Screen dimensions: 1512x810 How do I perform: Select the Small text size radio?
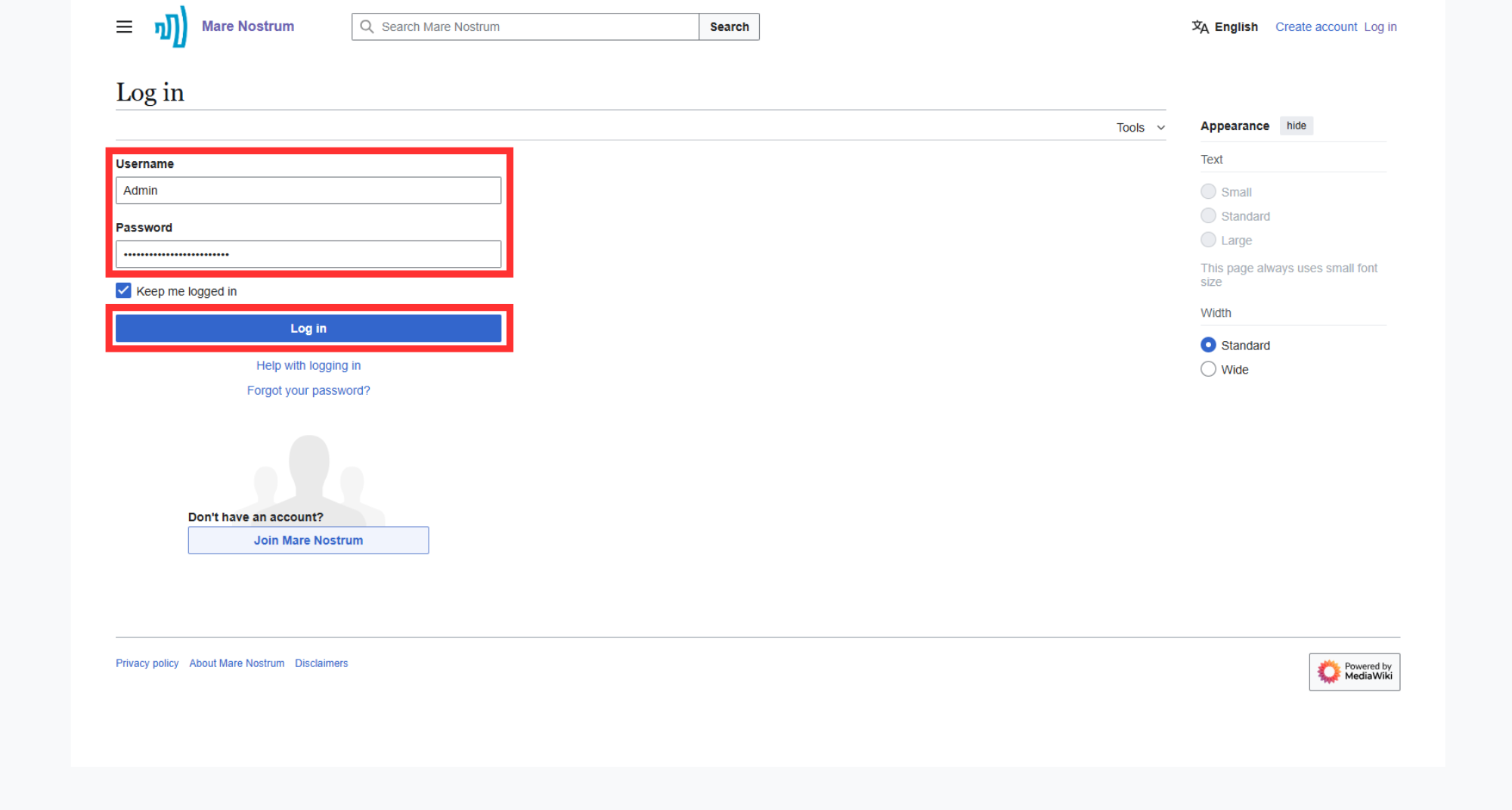click(x=1208, y=191)
